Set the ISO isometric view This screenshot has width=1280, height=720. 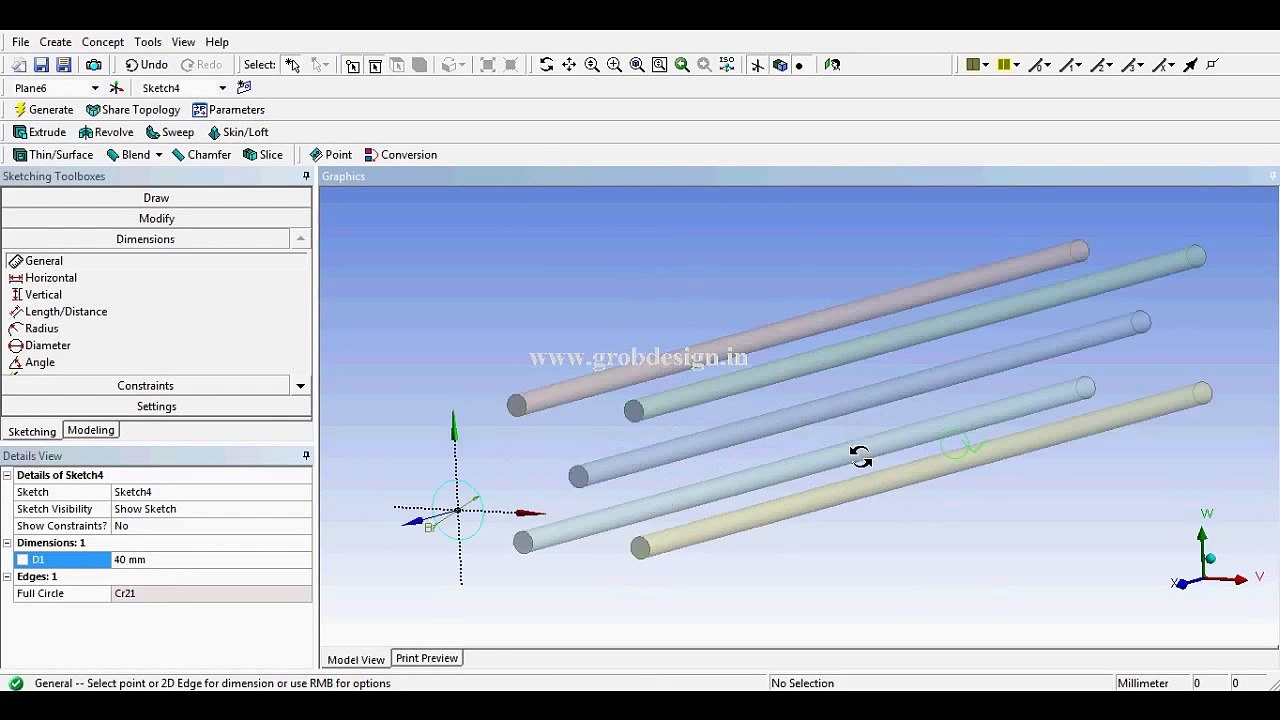(x=727, y=65)
